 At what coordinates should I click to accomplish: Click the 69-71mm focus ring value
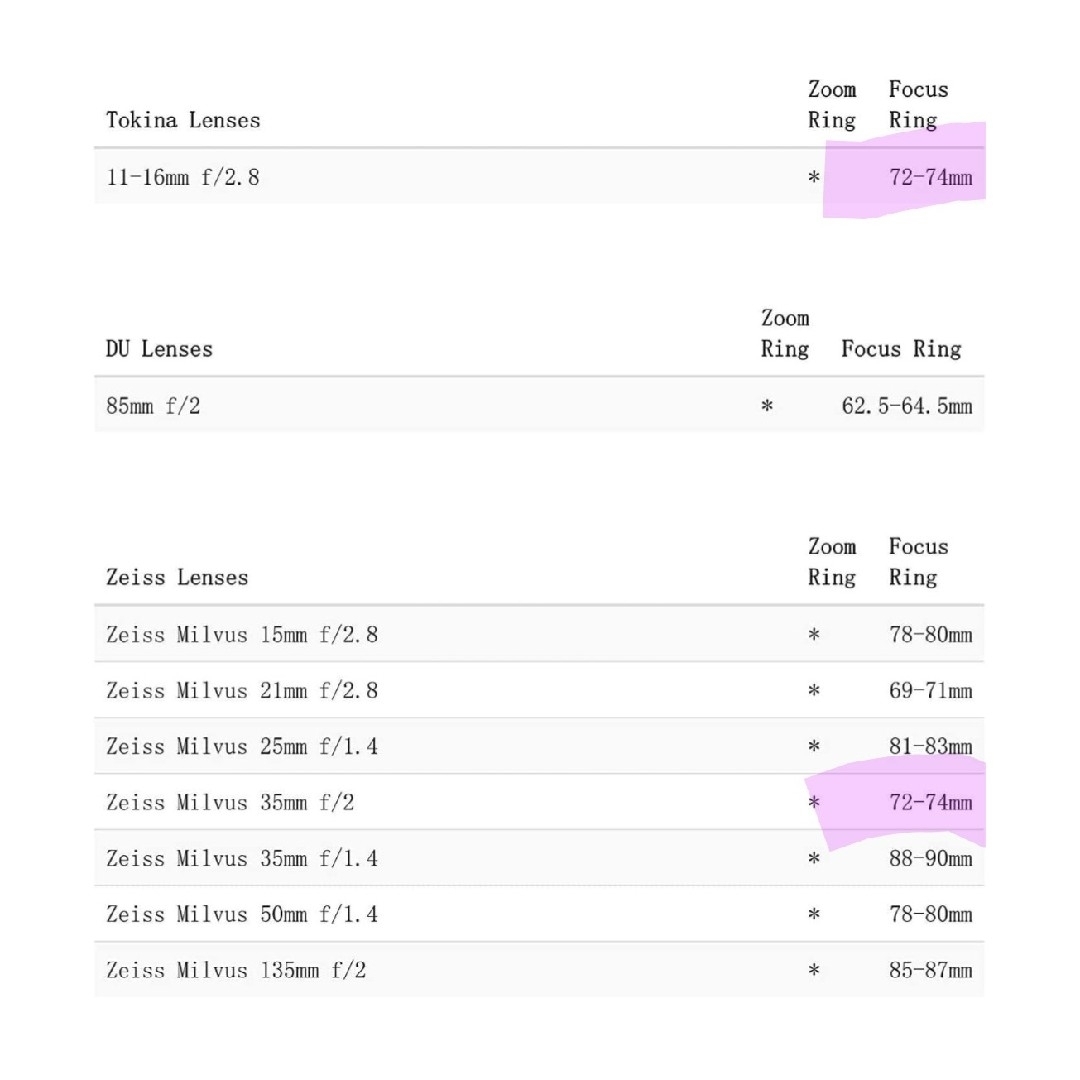pyautogui.click(x=931, y=690)
